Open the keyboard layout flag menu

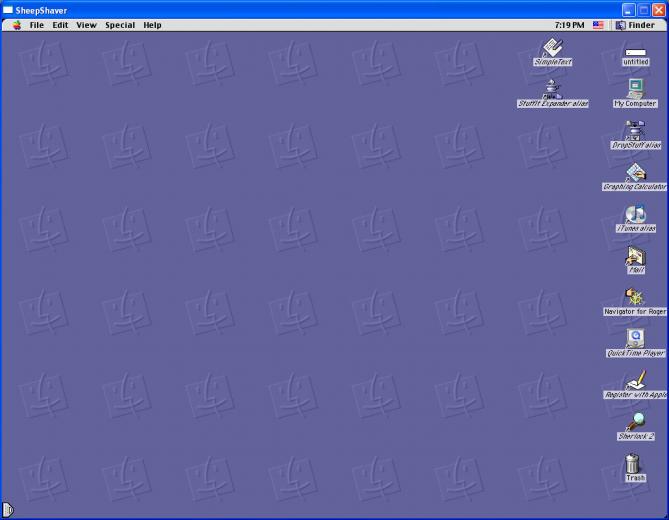tap(598, 25)
